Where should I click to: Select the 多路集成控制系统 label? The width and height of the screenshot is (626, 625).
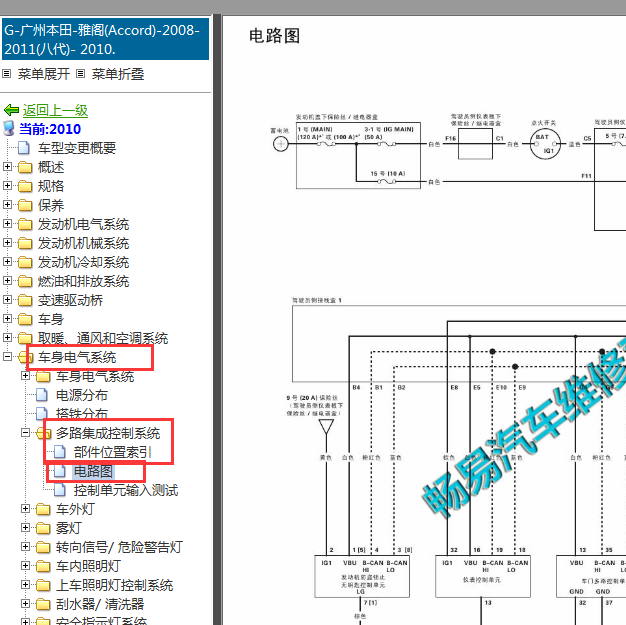(x=108, y=433)
